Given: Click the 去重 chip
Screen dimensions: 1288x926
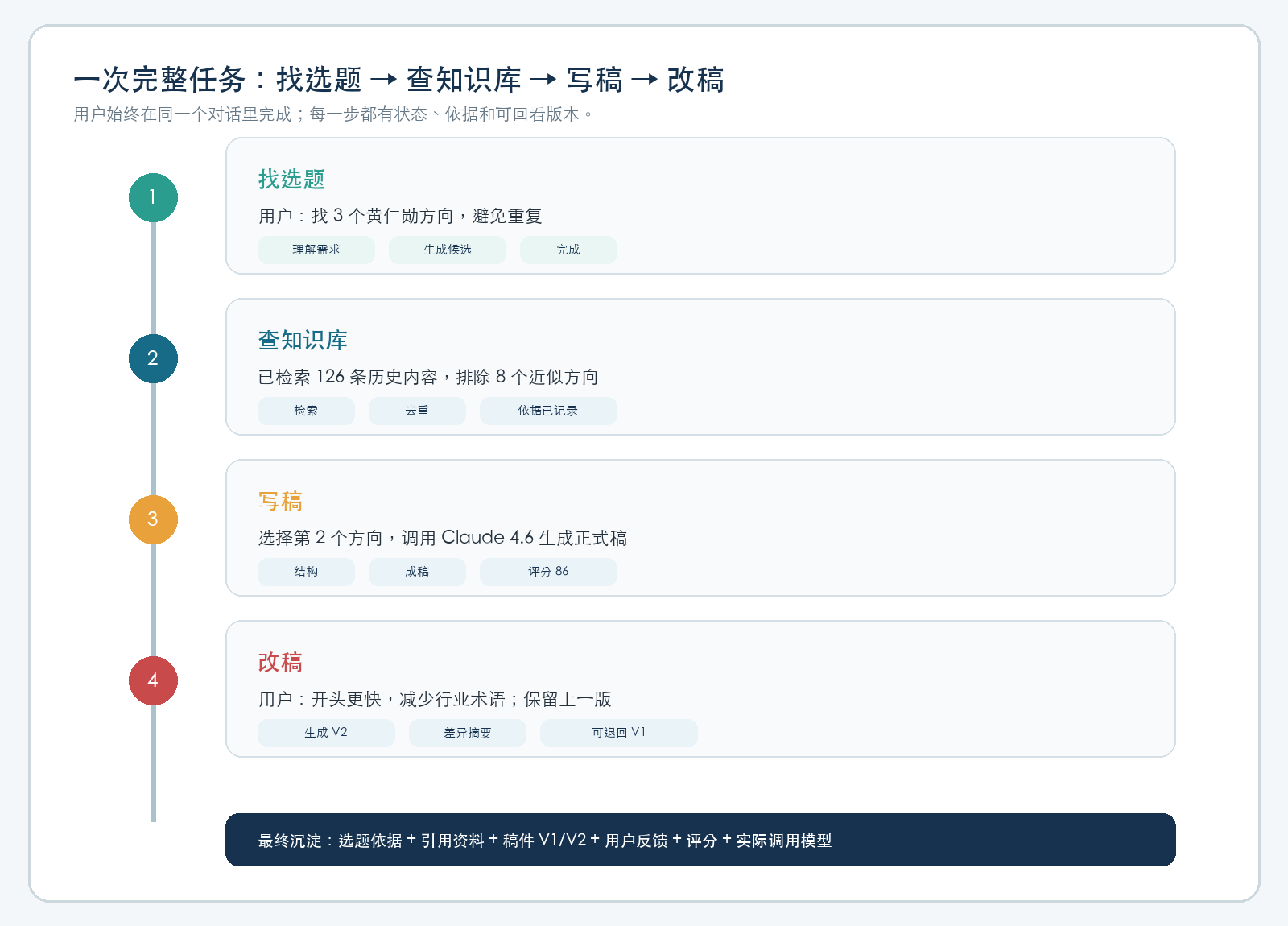Looking at the screenshot, I should click(417, 411).
